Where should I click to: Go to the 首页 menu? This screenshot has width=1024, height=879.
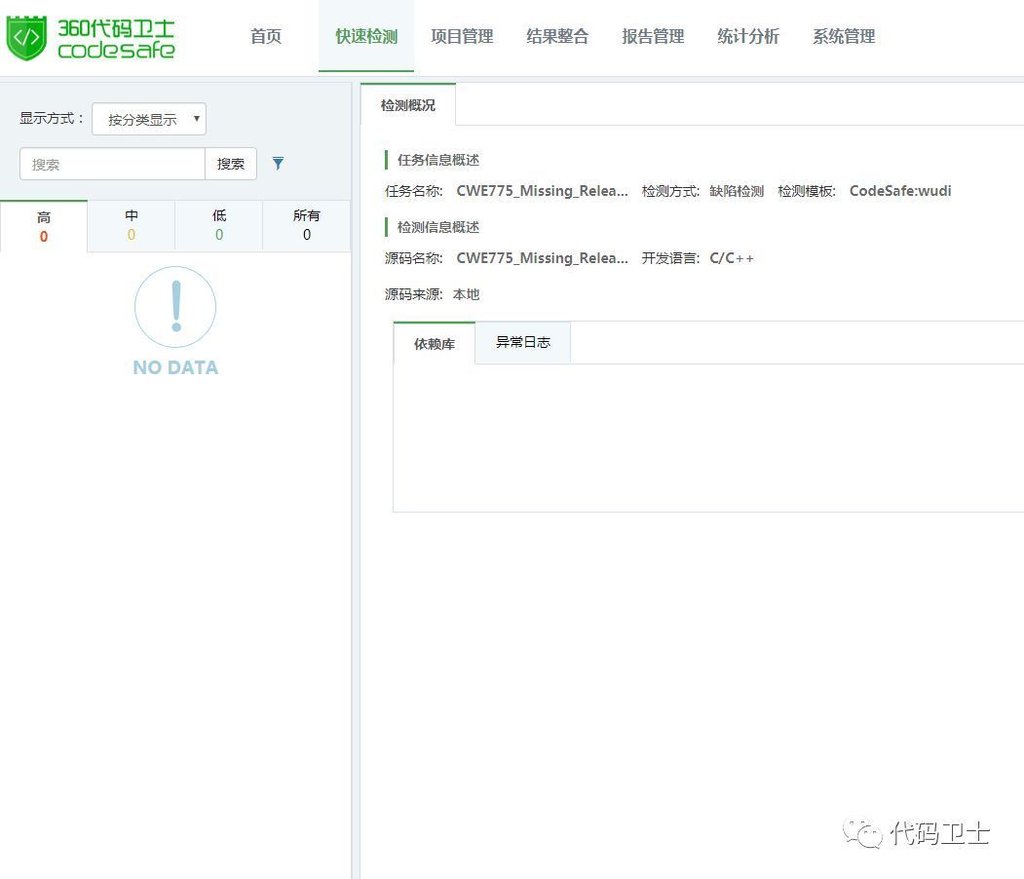[x=266, y=37]
